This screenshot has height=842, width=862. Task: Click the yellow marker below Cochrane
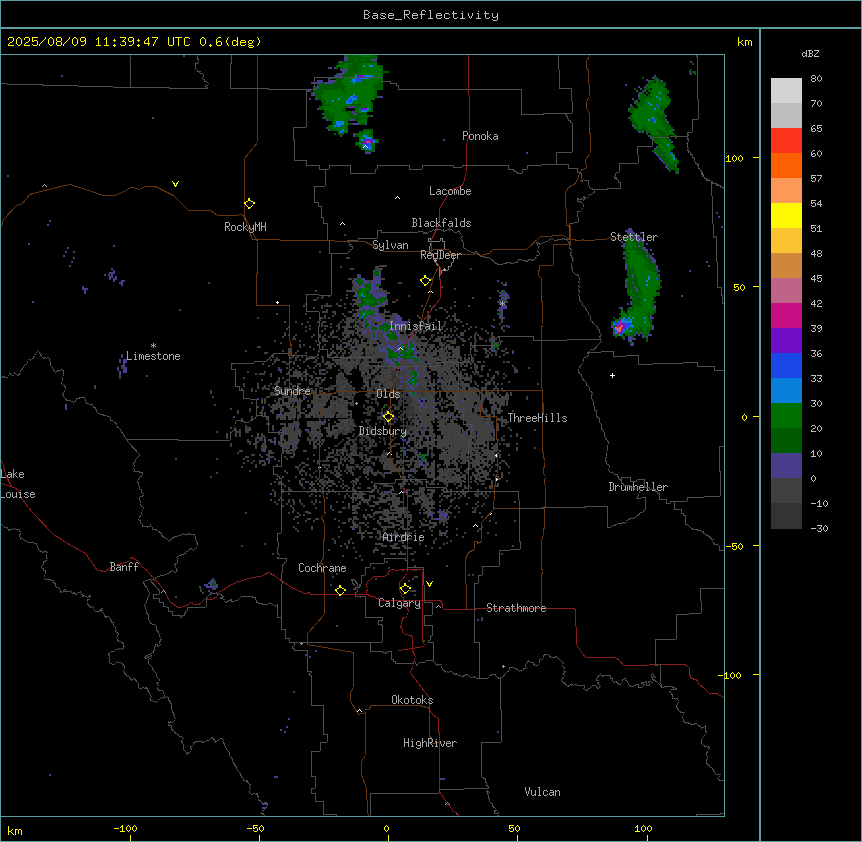point(340,590)
